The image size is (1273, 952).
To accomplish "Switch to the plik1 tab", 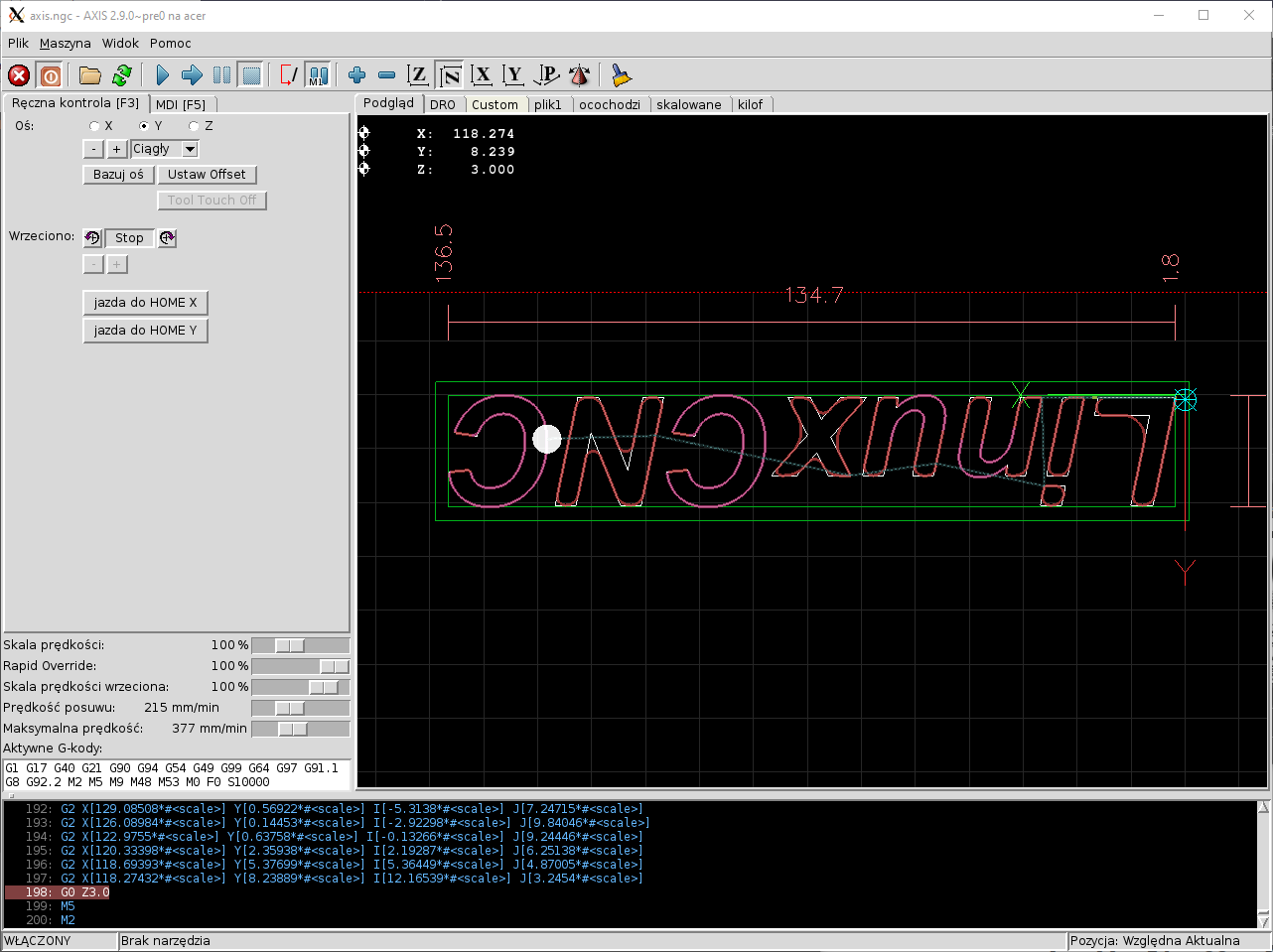I will [x=548, y=104].
